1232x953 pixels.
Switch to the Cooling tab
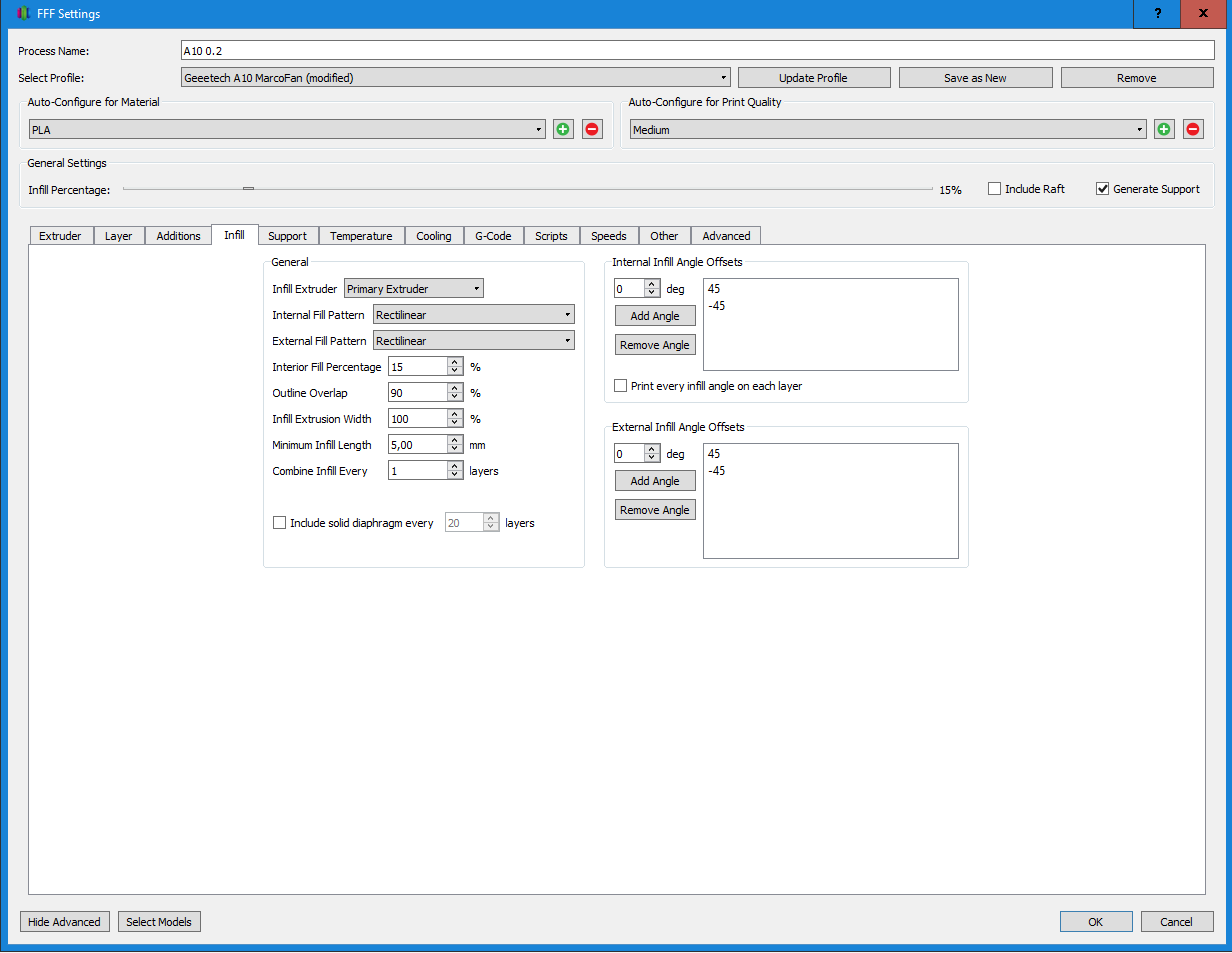[x=434, y=236]
